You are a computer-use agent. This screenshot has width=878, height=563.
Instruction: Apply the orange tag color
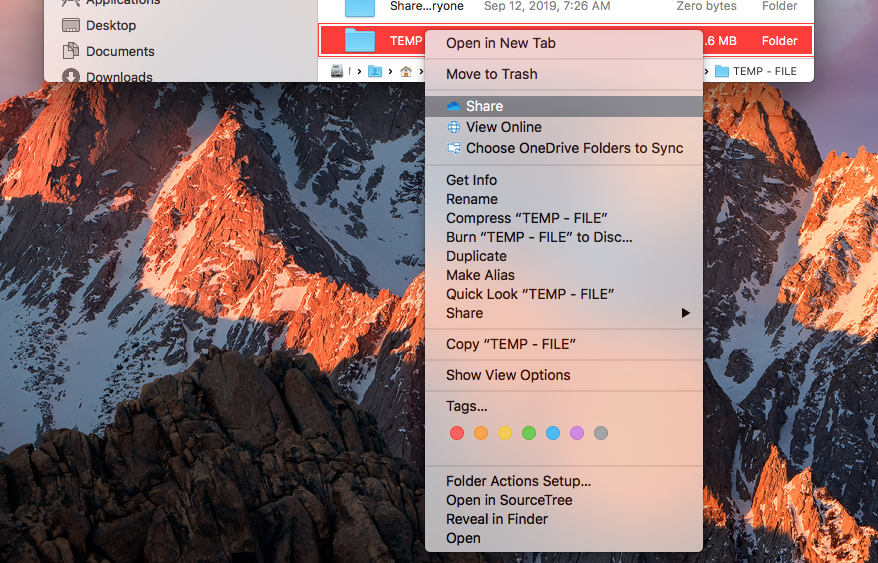(x=481, y=433)
